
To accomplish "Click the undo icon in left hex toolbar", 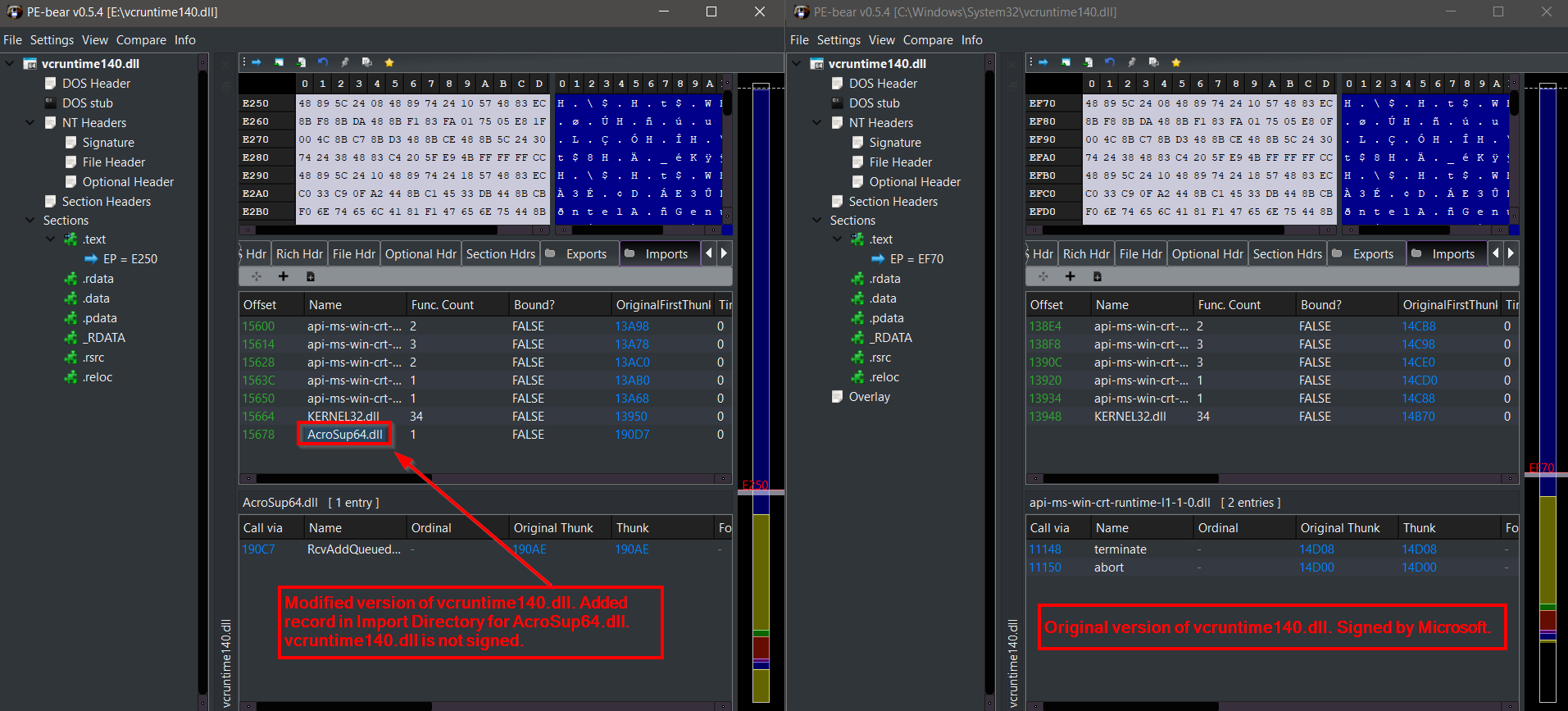I will point(322,62).
